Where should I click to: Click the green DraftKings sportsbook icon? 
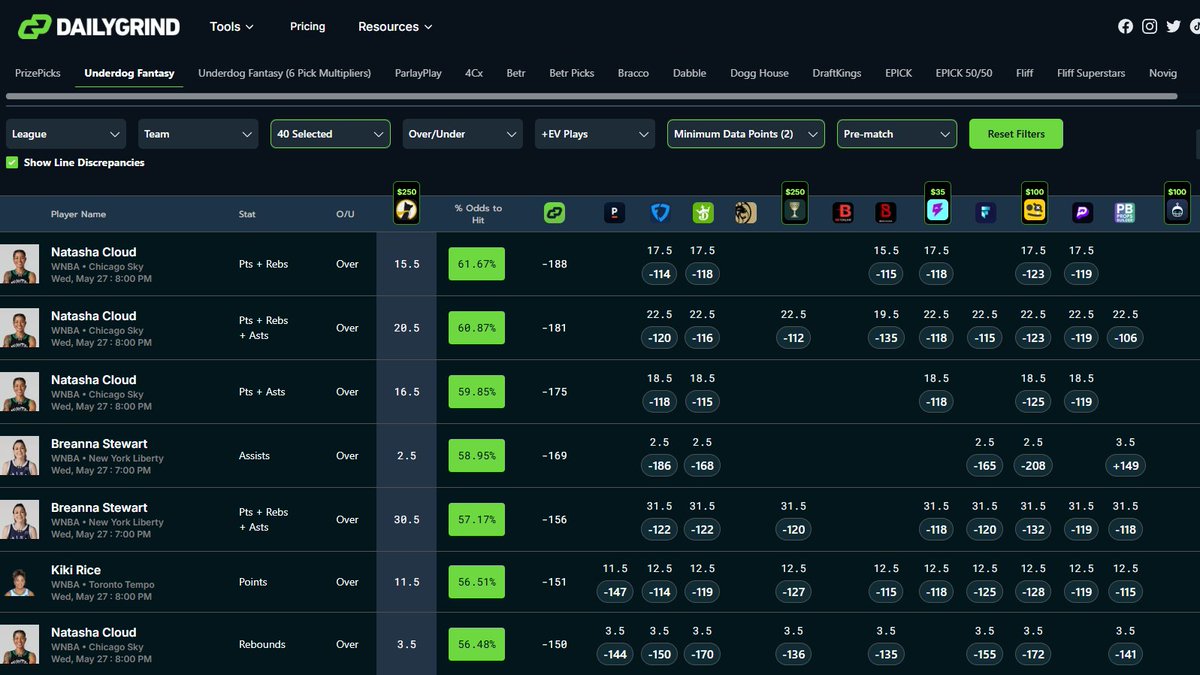[x=703, y=212]
